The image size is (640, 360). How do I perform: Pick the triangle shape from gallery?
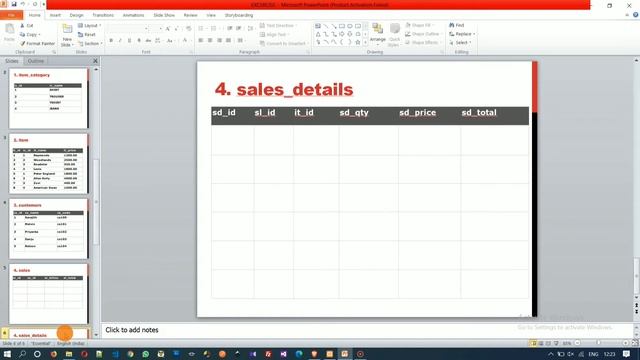[x=318, y=34]
